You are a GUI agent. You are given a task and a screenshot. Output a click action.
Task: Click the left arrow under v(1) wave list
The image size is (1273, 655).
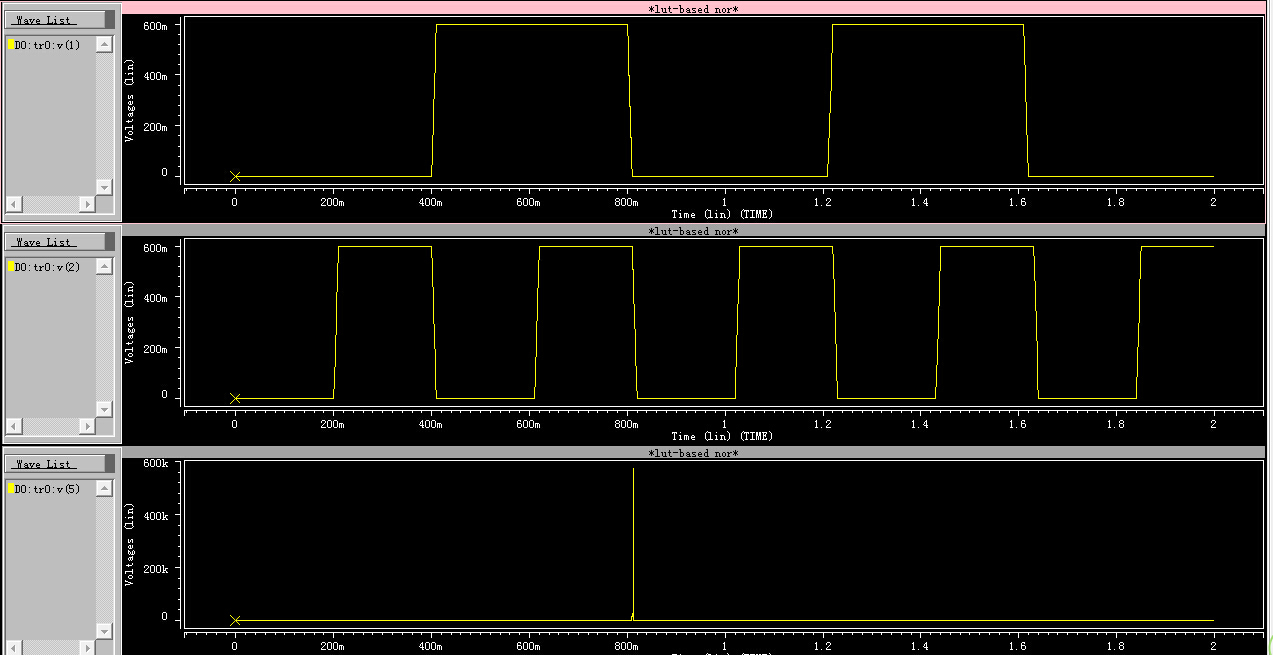click(13, 204)
